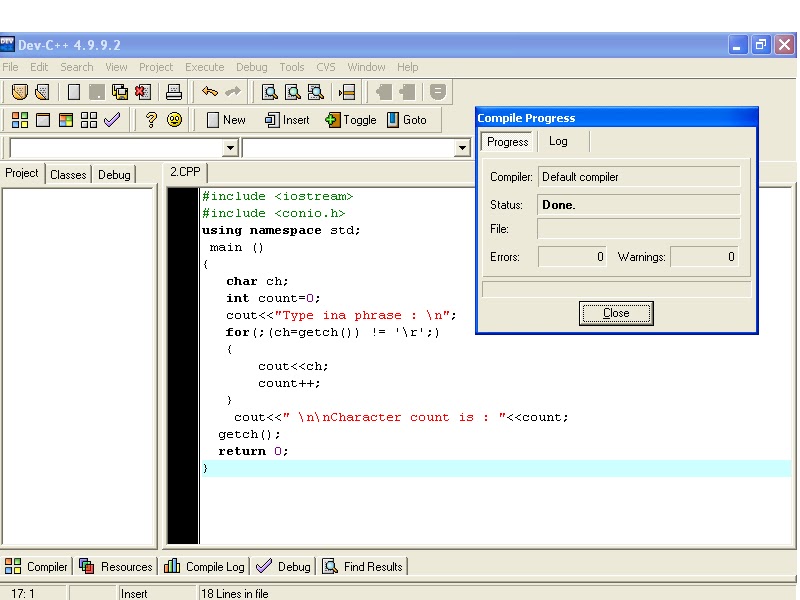Click the first magnifier Find icon

click(269, 92)
